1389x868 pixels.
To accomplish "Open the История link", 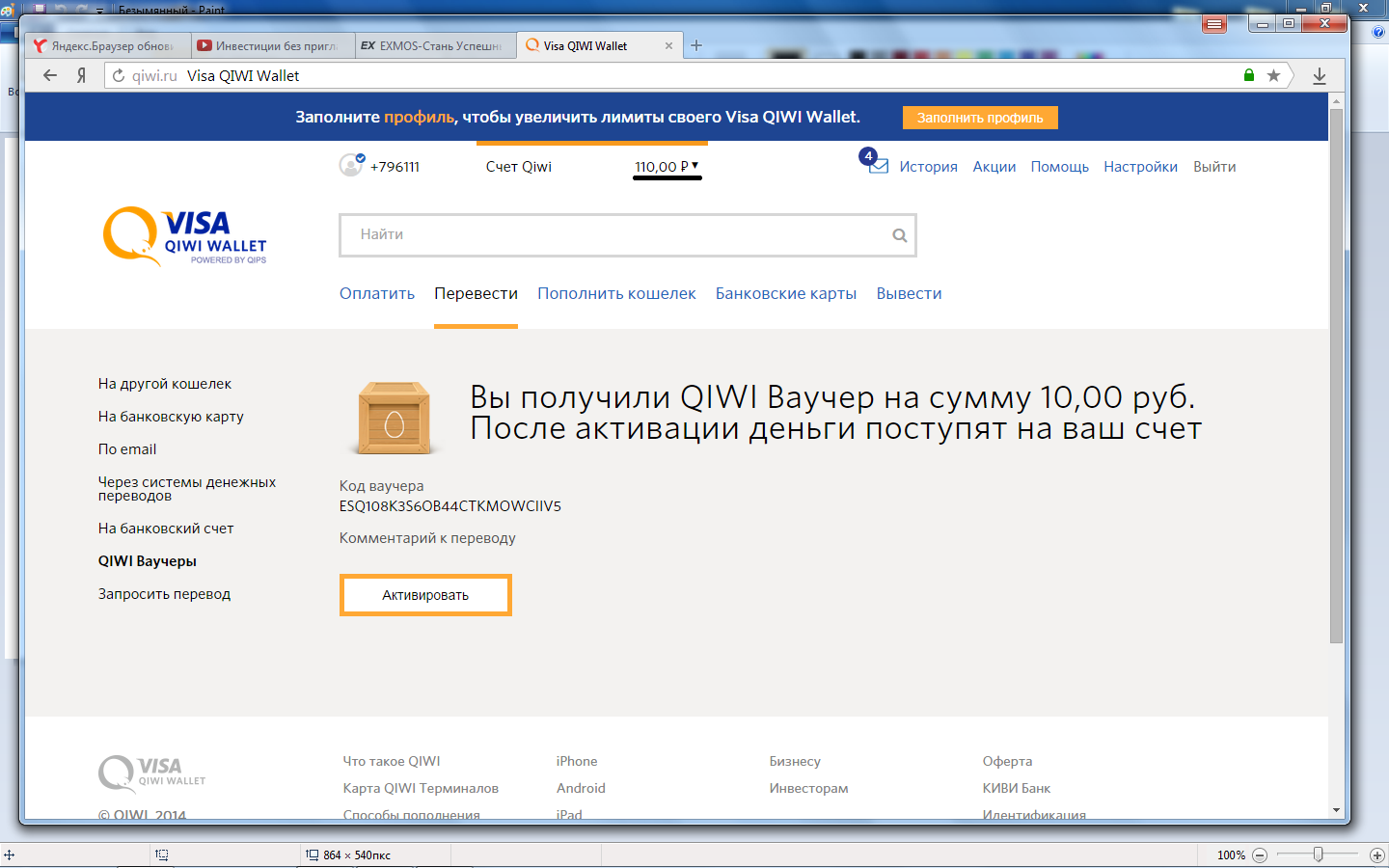I will point(928,167).
